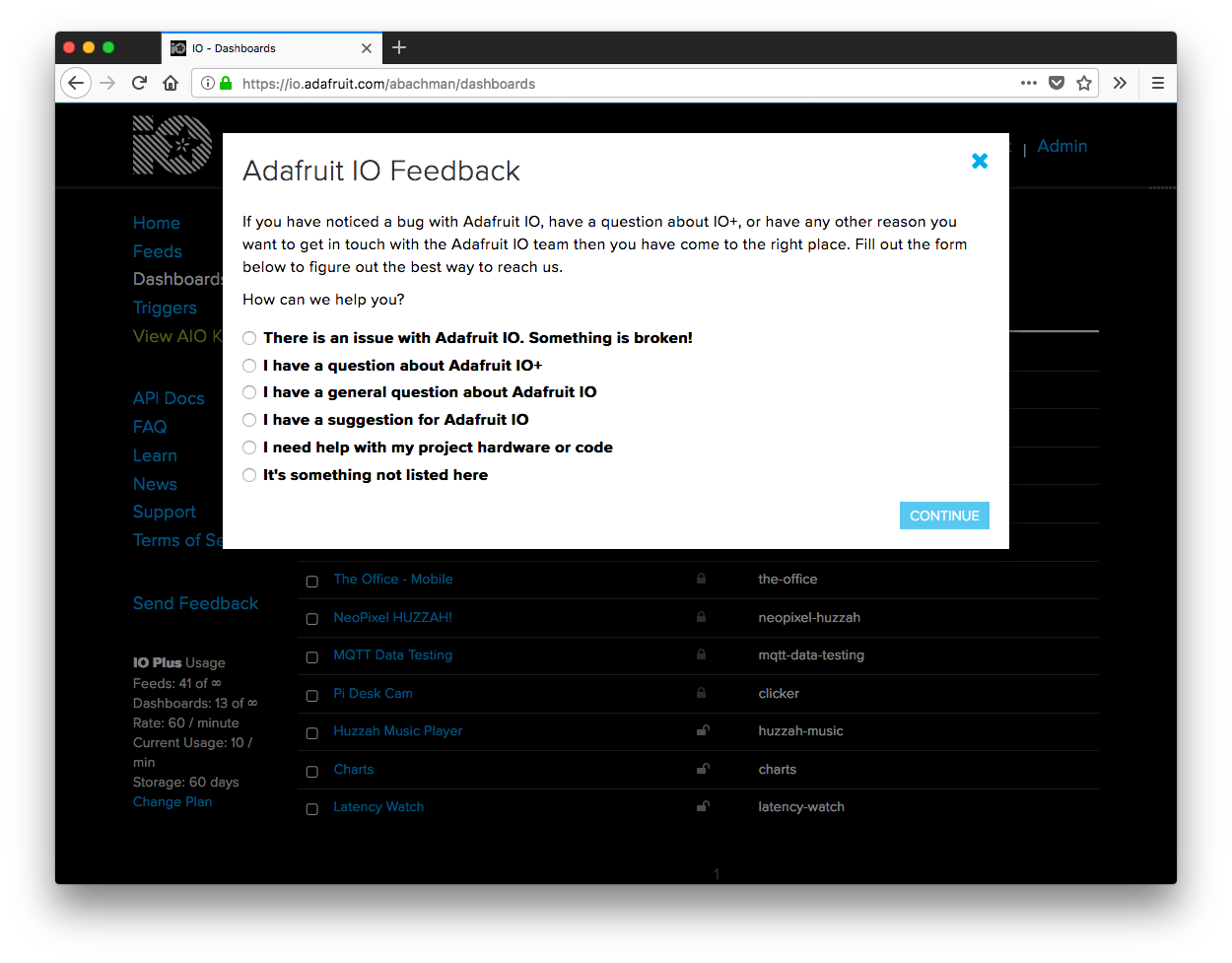Click the CONTINUE button
Screen dimensions: 1232x963
(x=943, y=515)
